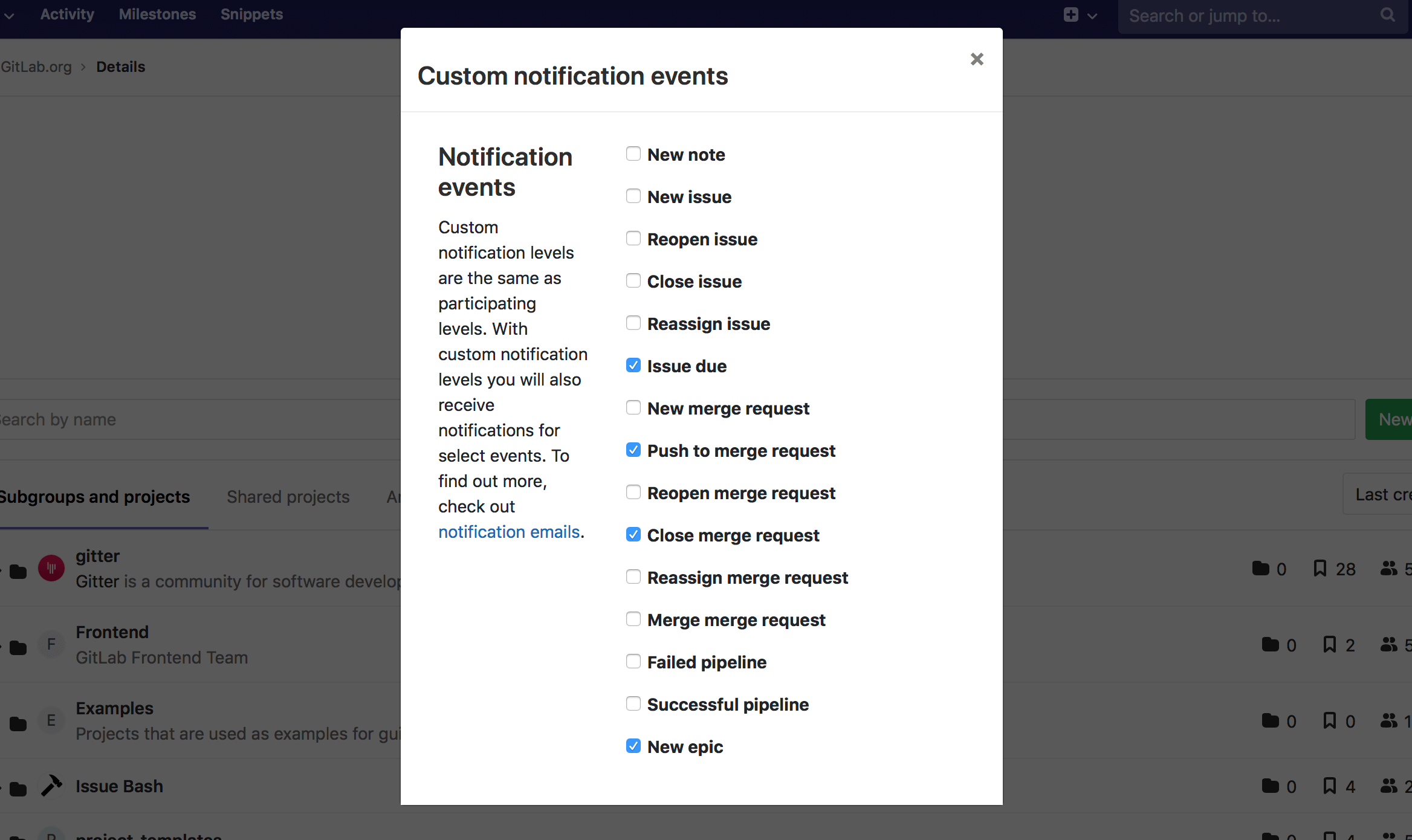Click the Examples group avatar
Image resolution: width=1412 pixels, height=840 pixels.
51,720
